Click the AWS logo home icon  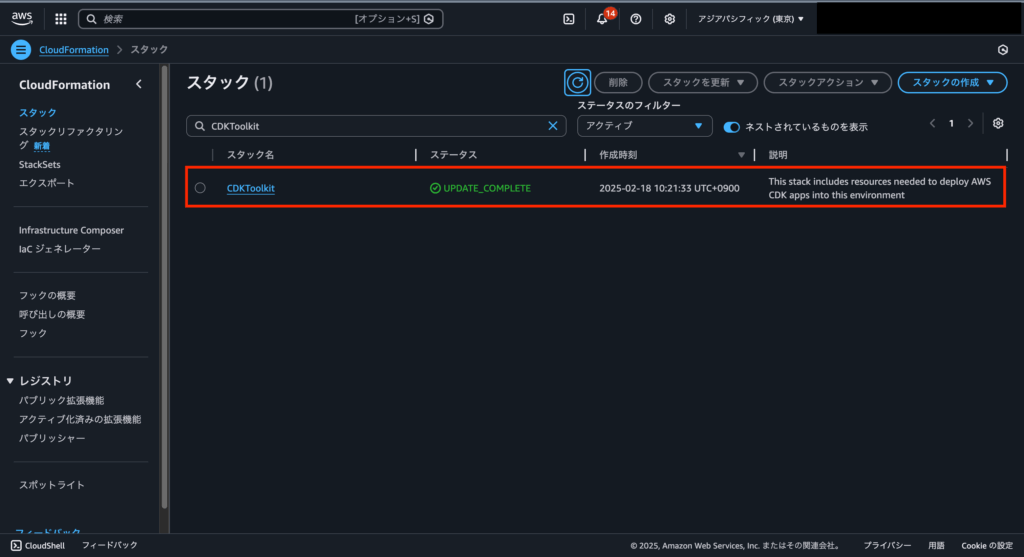(x=22, y=18)
